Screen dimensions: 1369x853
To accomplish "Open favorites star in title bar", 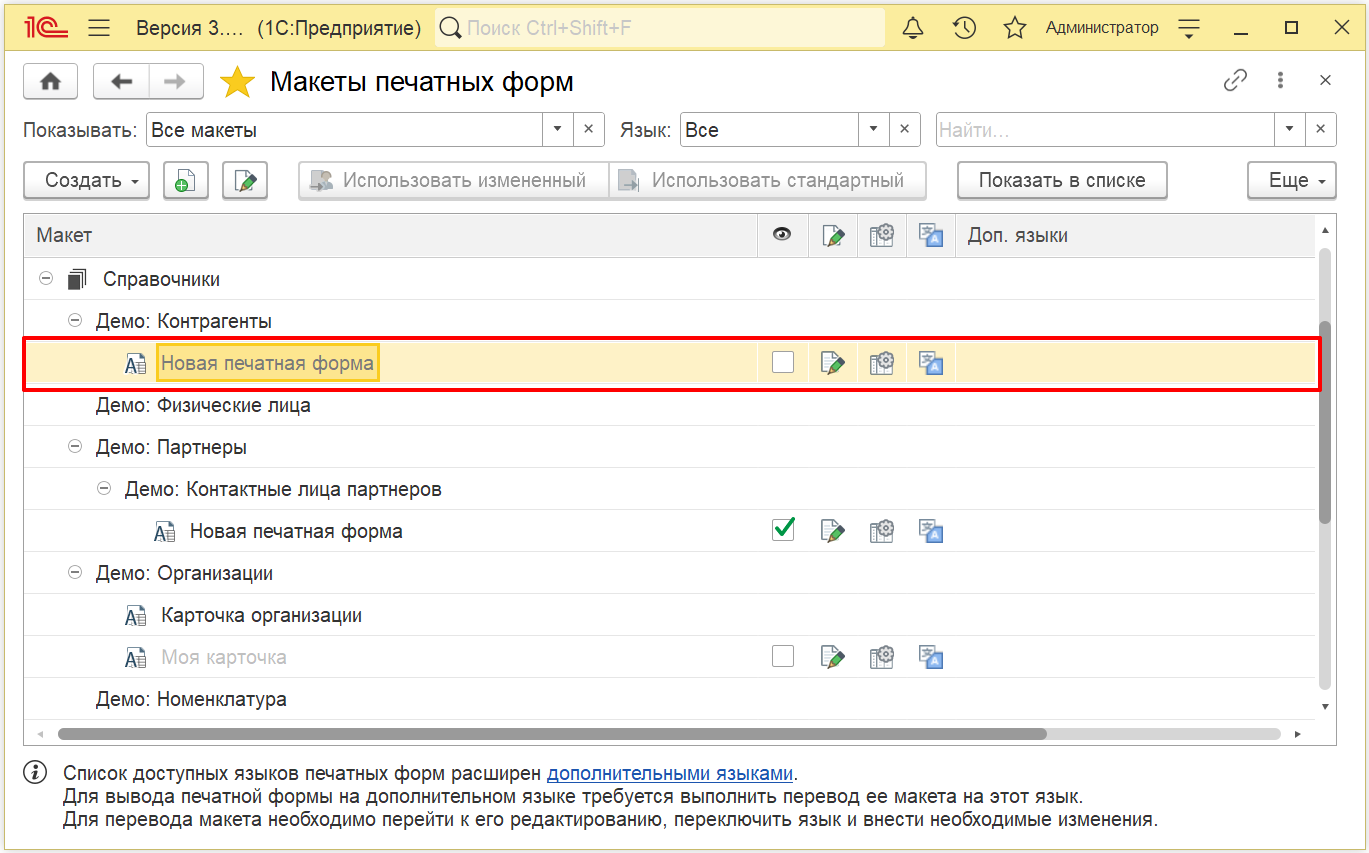I will [x=1015, y=28].
